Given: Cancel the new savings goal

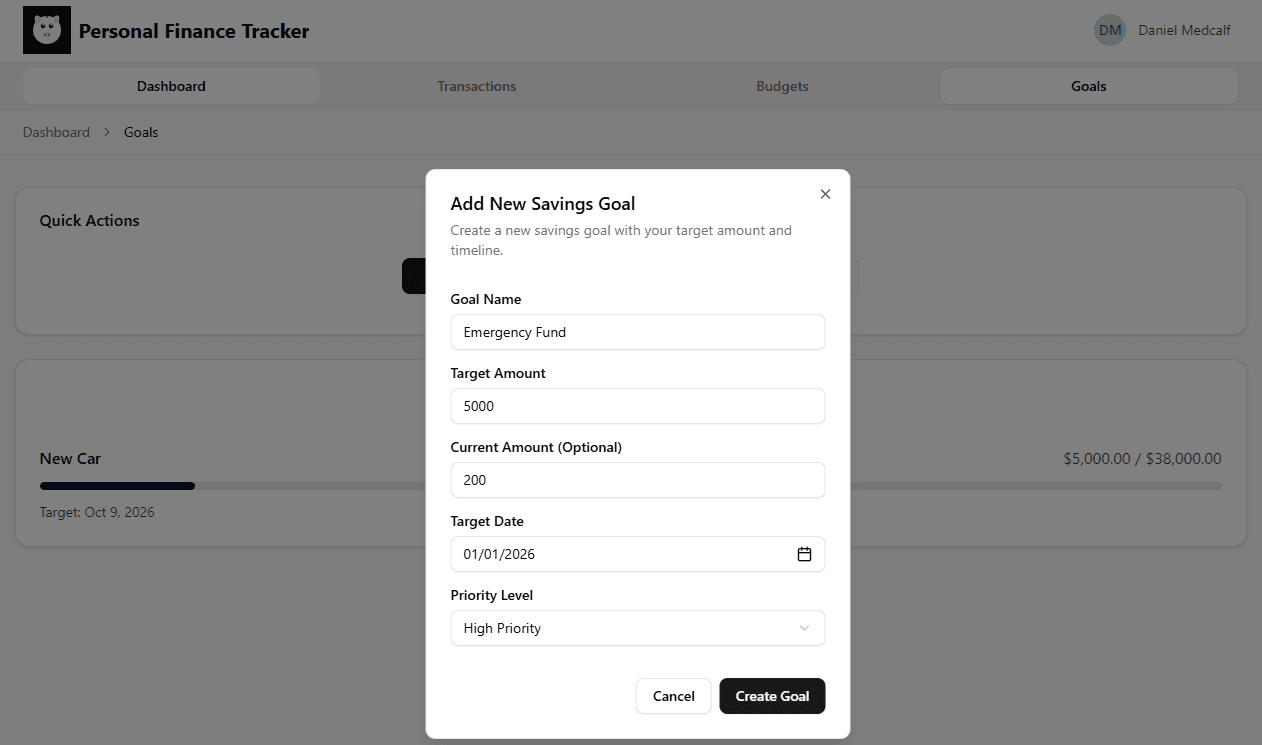Looking at the screenshot, I should 673,696.
